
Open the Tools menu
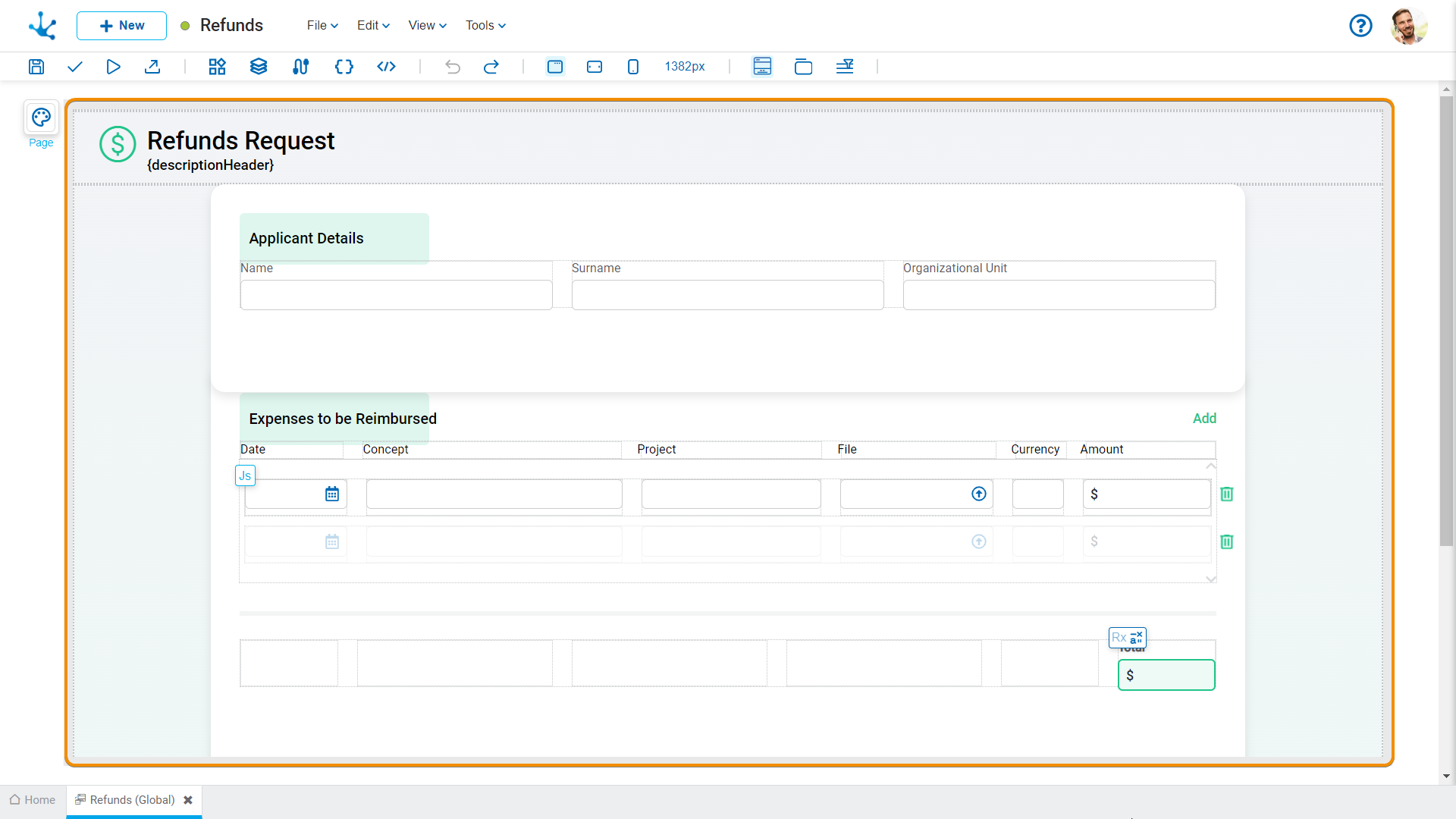(484, 25)
